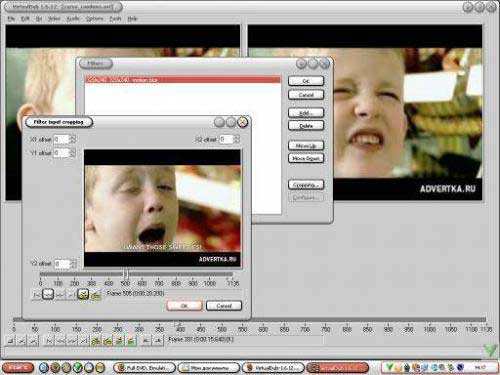The height and width of the screenshot is (375, 500).
Task: Click Move Up in Filters dialog
Action: tap(306, 146)
